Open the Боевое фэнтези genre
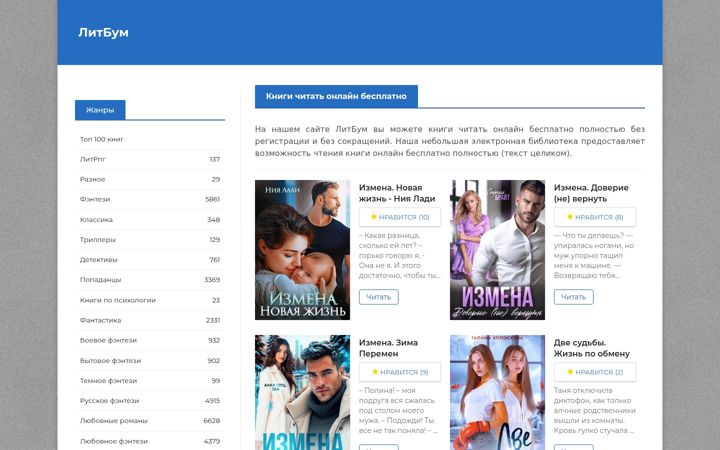Viewport: 720px width, 450px height. 108,340
